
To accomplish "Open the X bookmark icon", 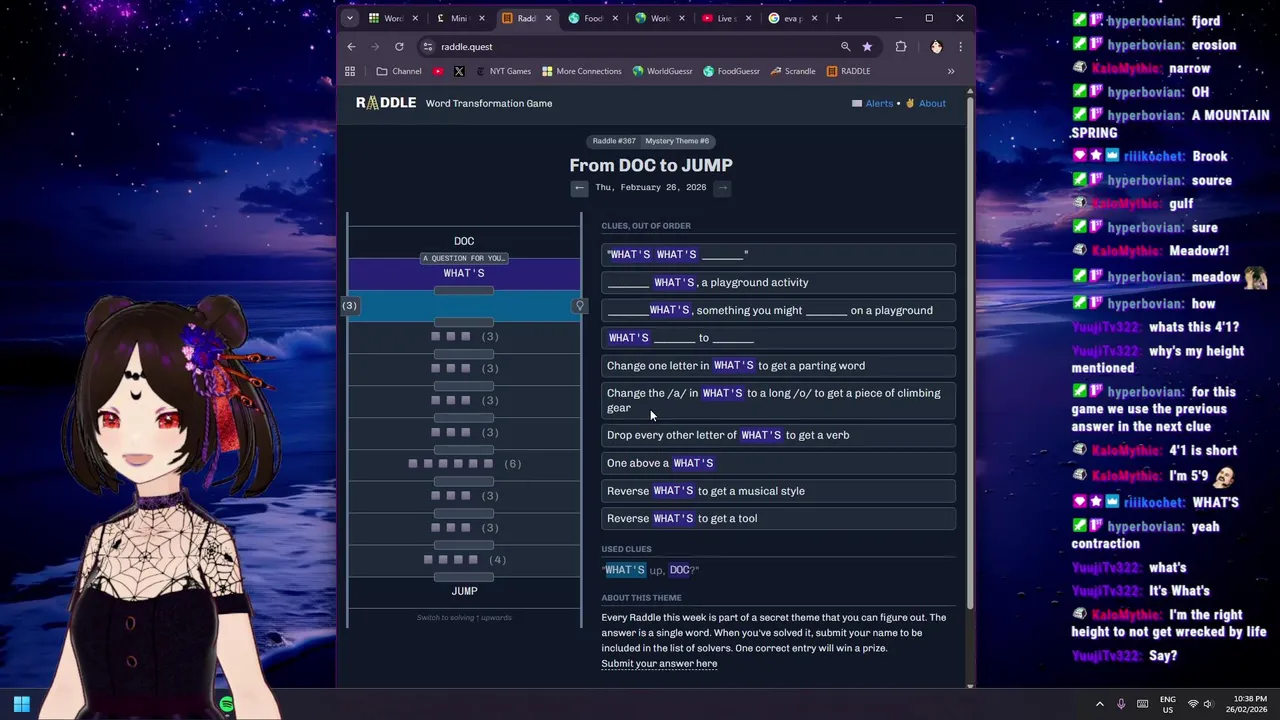I will (459, 71).
